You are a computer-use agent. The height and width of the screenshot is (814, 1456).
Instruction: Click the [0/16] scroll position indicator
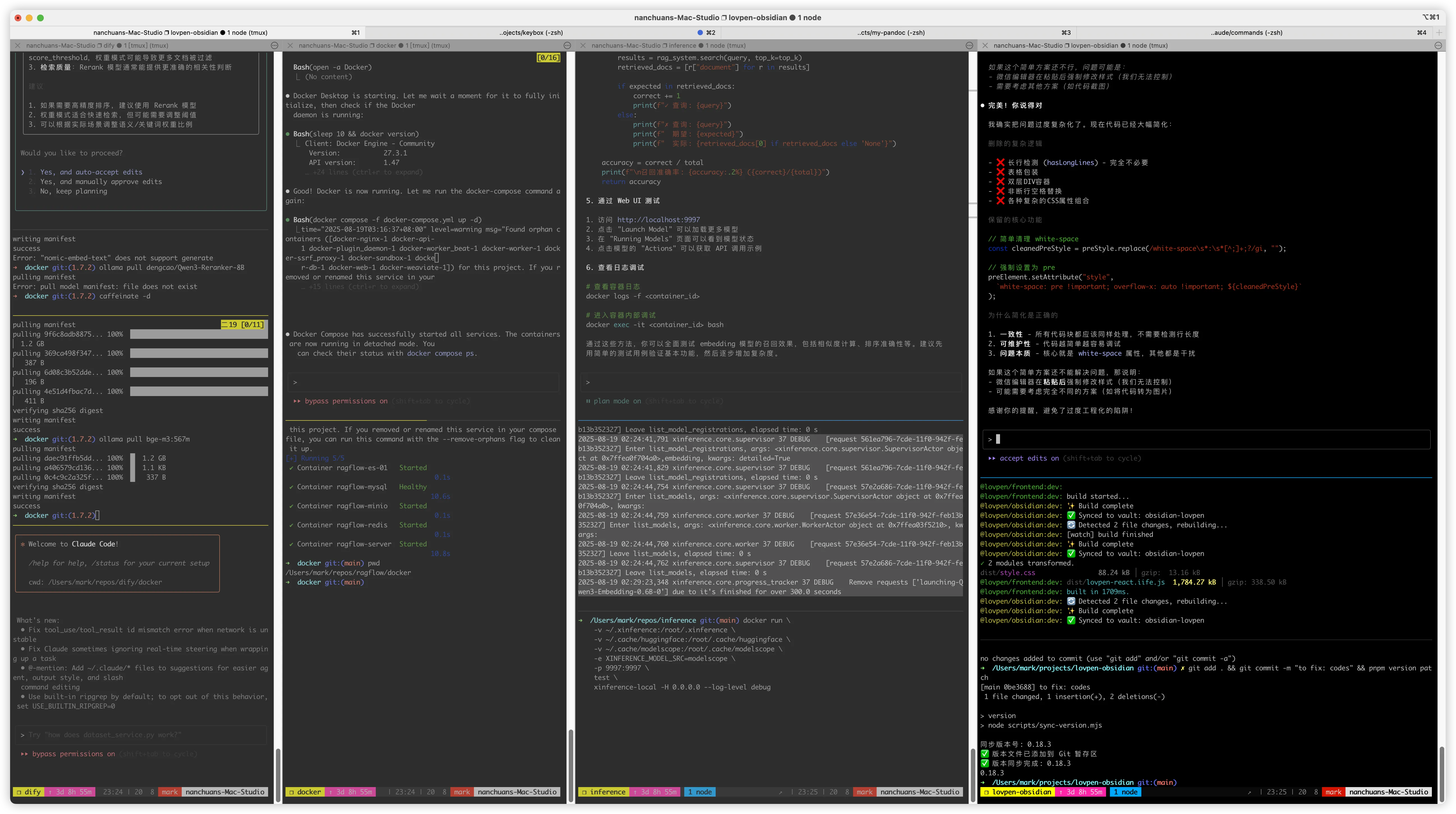pyautogui.click(x=548, y=58)
